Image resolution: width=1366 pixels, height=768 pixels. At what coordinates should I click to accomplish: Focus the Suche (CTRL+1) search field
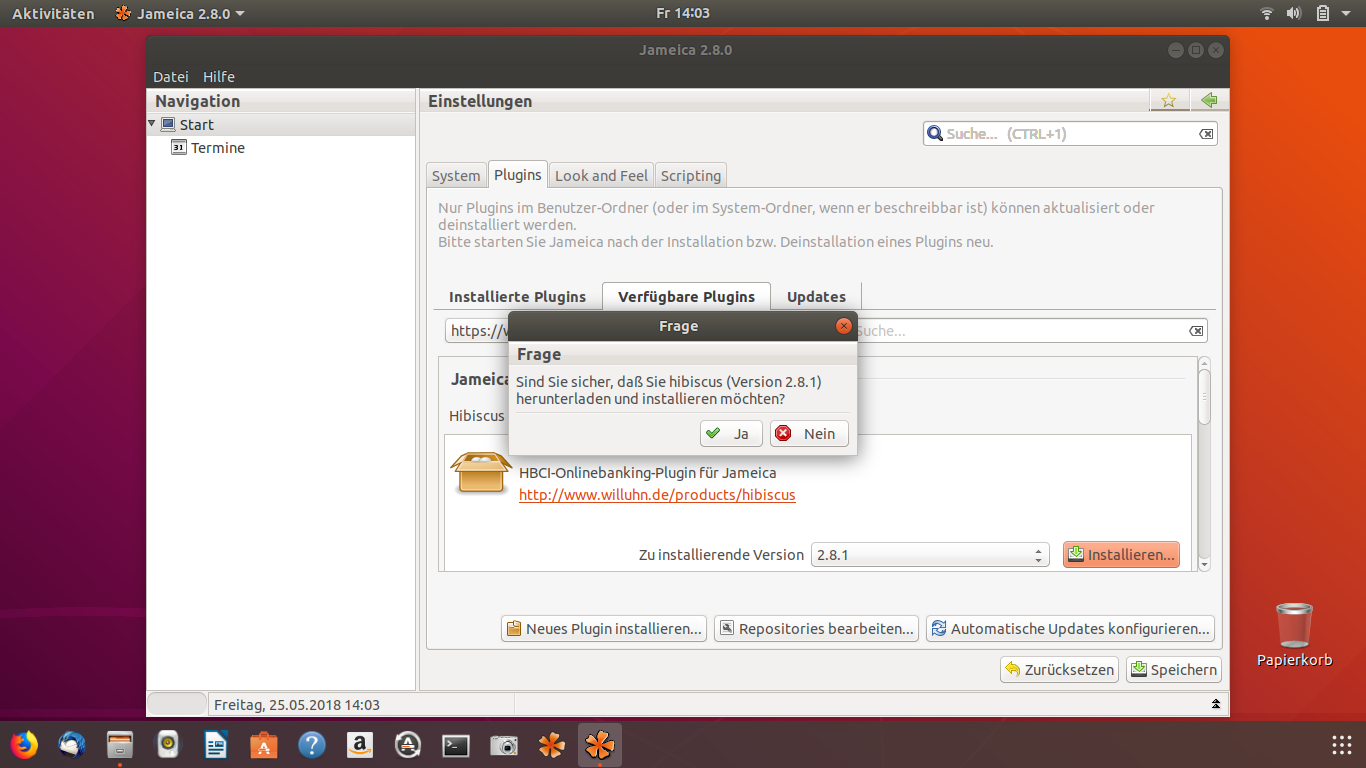click(1070, 133)
